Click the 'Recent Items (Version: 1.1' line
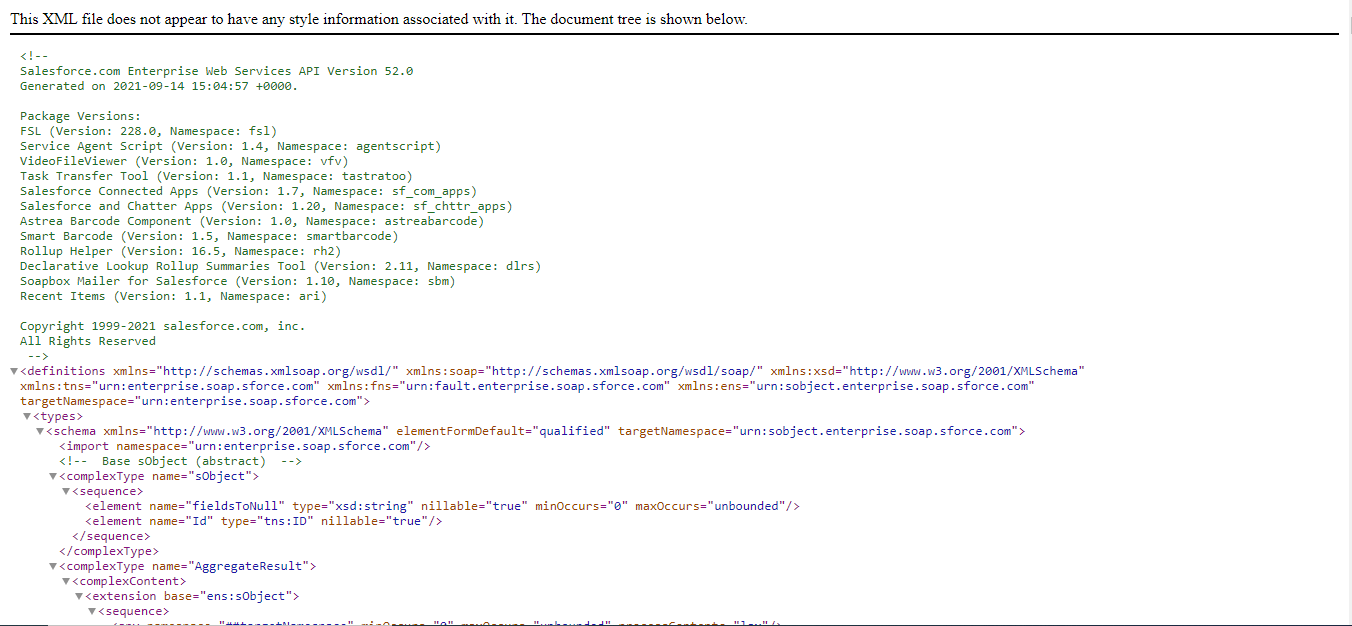The height and width of the screenshot is (626, 1352). click(x=173, y=296)
